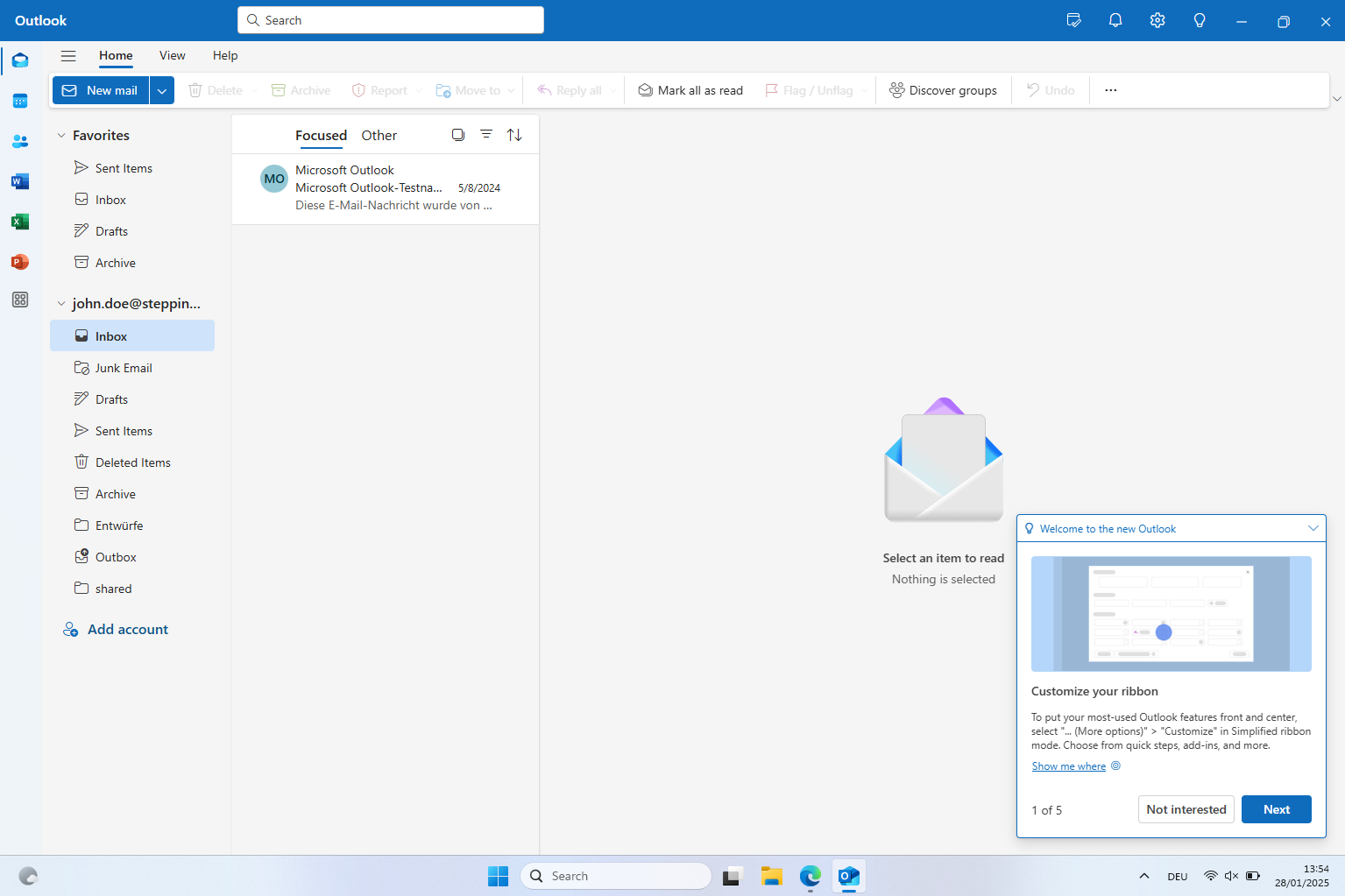Collapse the Favorites folder group

[x=61, y=136]
